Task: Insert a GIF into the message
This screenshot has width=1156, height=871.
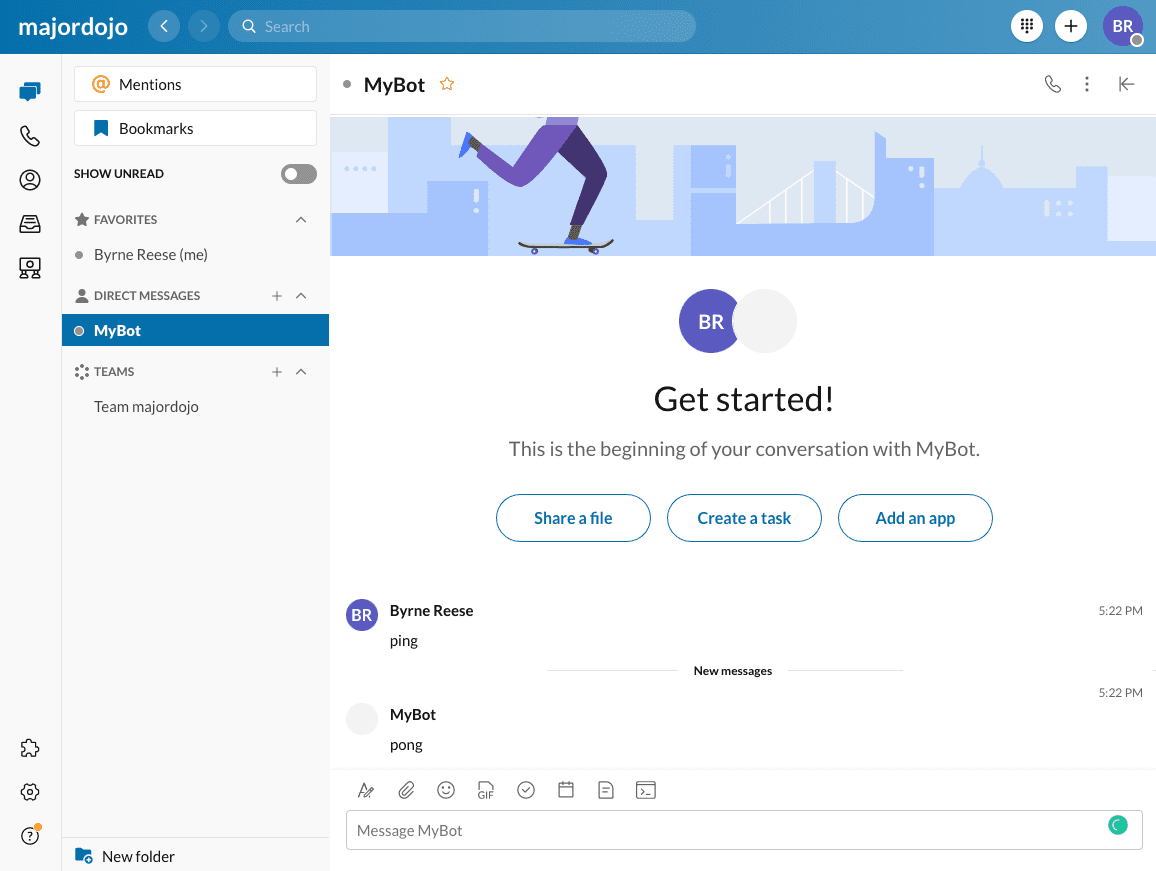Action: tap(486, 790)
